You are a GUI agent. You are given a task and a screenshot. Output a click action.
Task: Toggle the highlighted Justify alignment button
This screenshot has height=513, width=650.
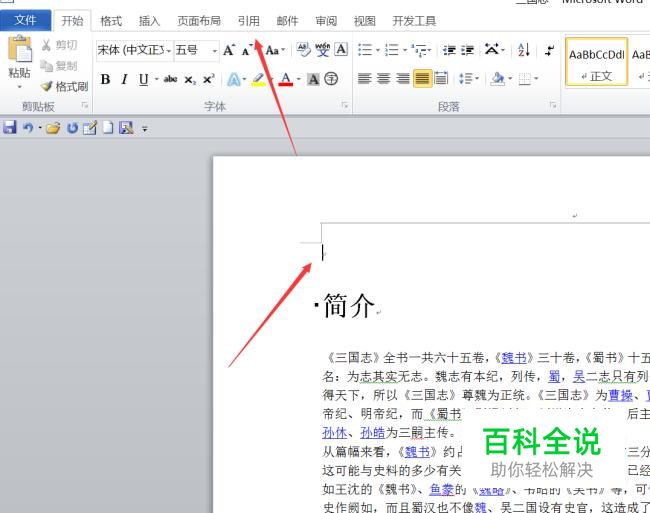422,78
